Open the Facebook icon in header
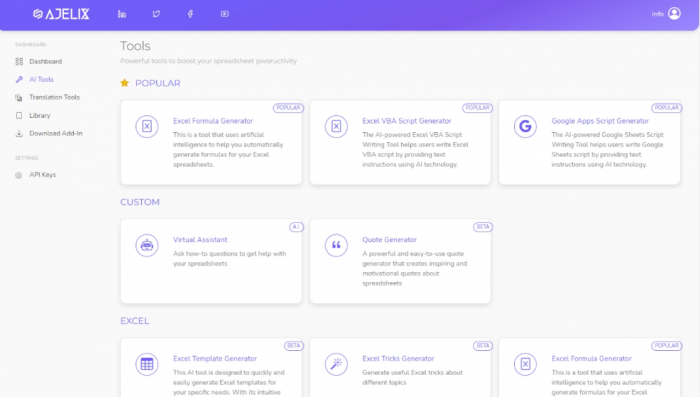 tap(190, 14)
